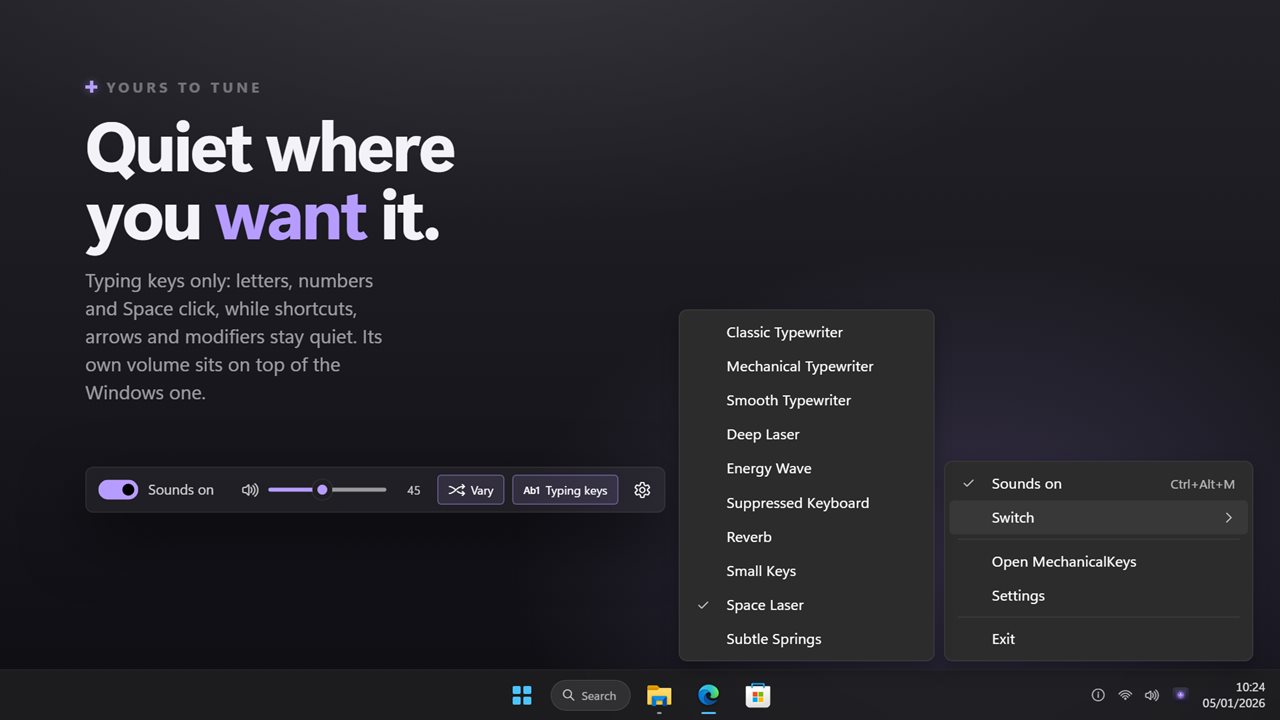Select Suppressed Keyboard sound

click(806, 503)
